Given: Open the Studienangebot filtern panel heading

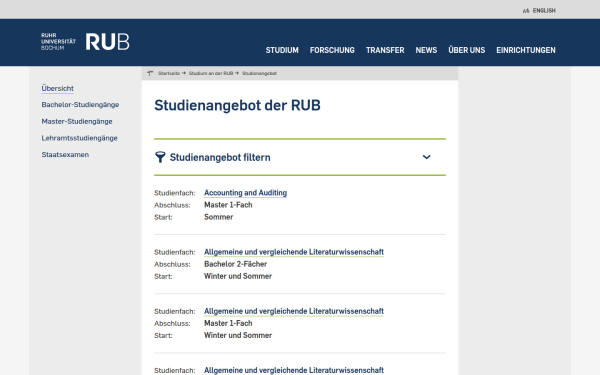Looking at the screenshot, I should (220, 157).
